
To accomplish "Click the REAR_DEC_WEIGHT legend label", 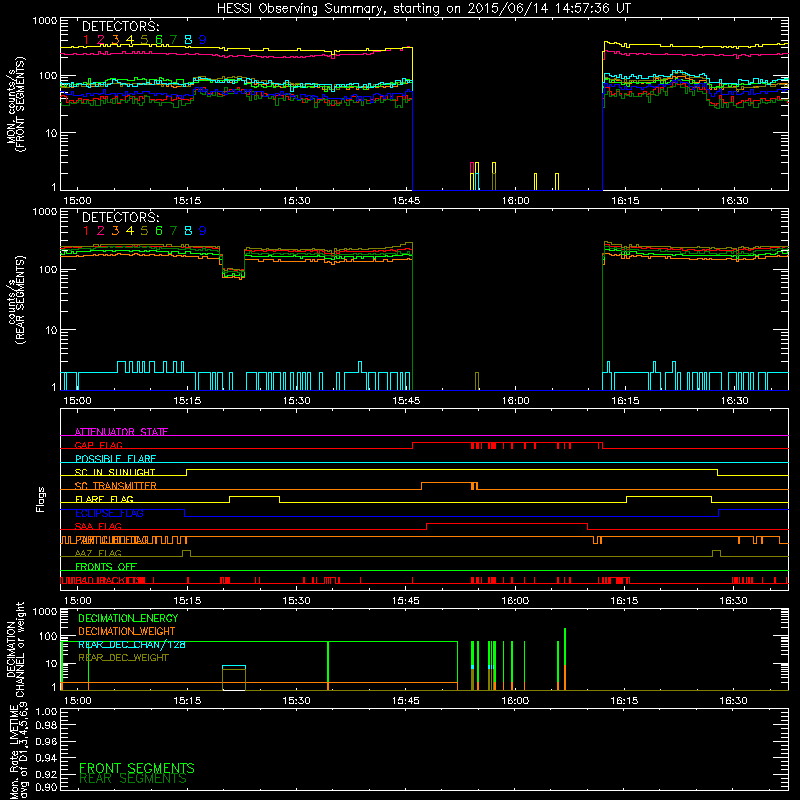I will (123, 658).
